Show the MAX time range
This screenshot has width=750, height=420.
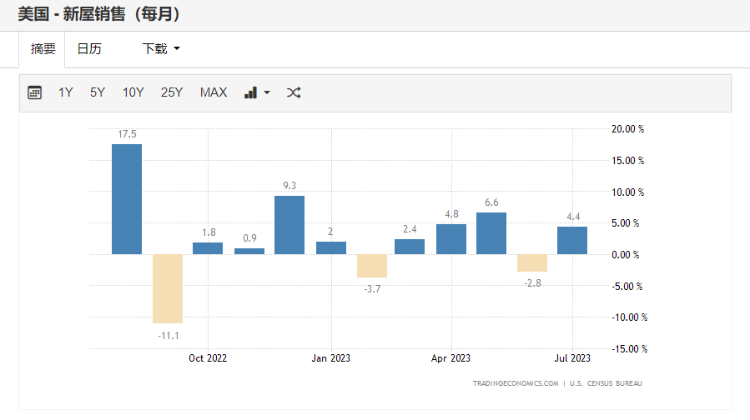pyautogui.click(x=213, y=93)
